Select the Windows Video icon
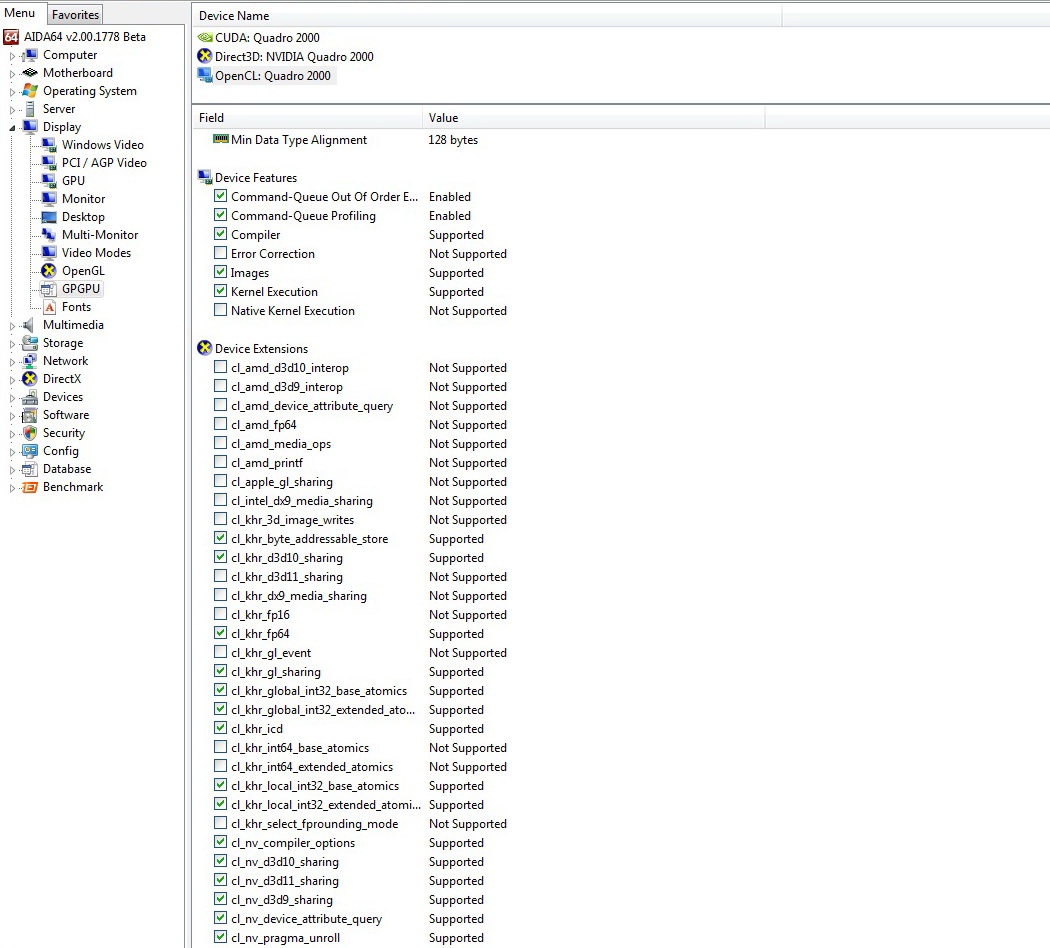Viewport: 1050px width, 948px height. [49, 145]
